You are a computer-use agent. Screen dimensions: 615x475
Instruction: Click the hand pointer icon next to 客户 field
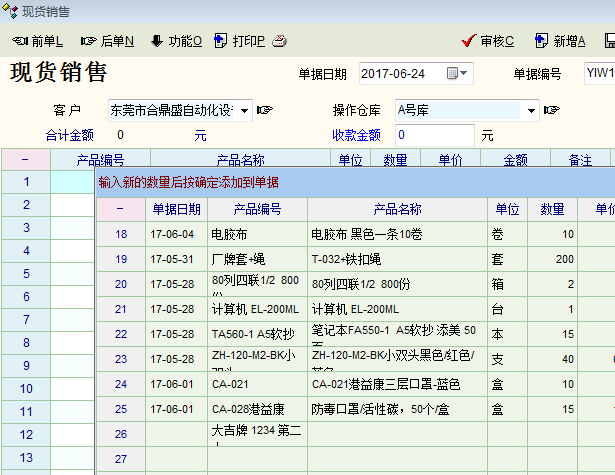(x=265, y=109)
